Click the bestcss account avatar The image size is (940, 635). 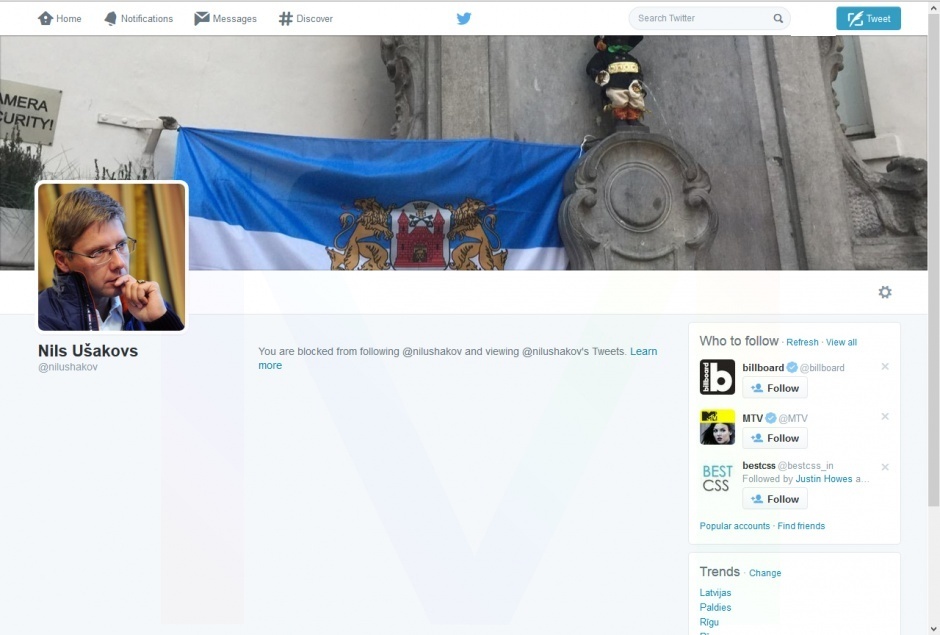pyautogui.click(x=717, y=478)
